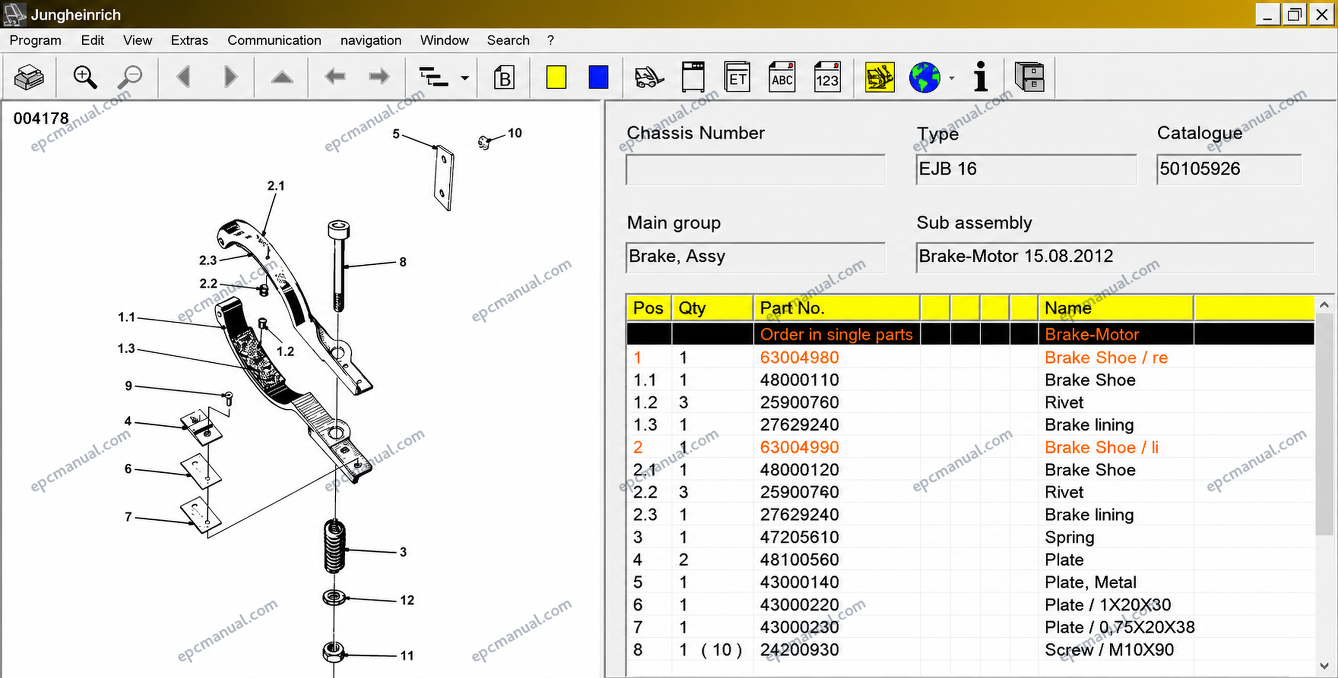Click the printer icon in toolbar
This screenshot has width=1338, height=678.
(x=29, y=77)
